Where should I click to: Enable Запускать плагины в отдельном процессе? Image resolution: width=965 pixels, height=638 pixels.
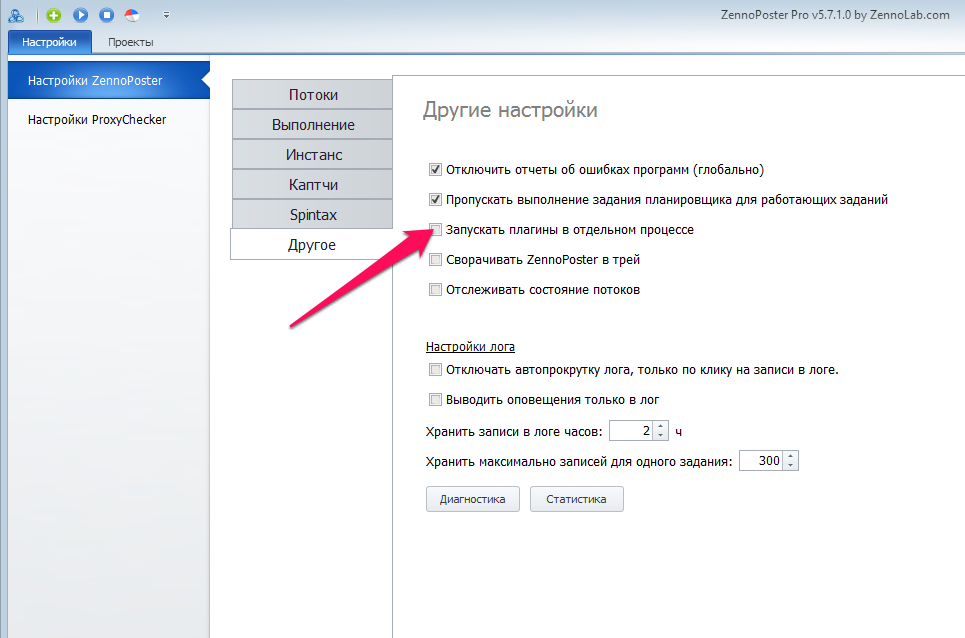coord(435,229)
